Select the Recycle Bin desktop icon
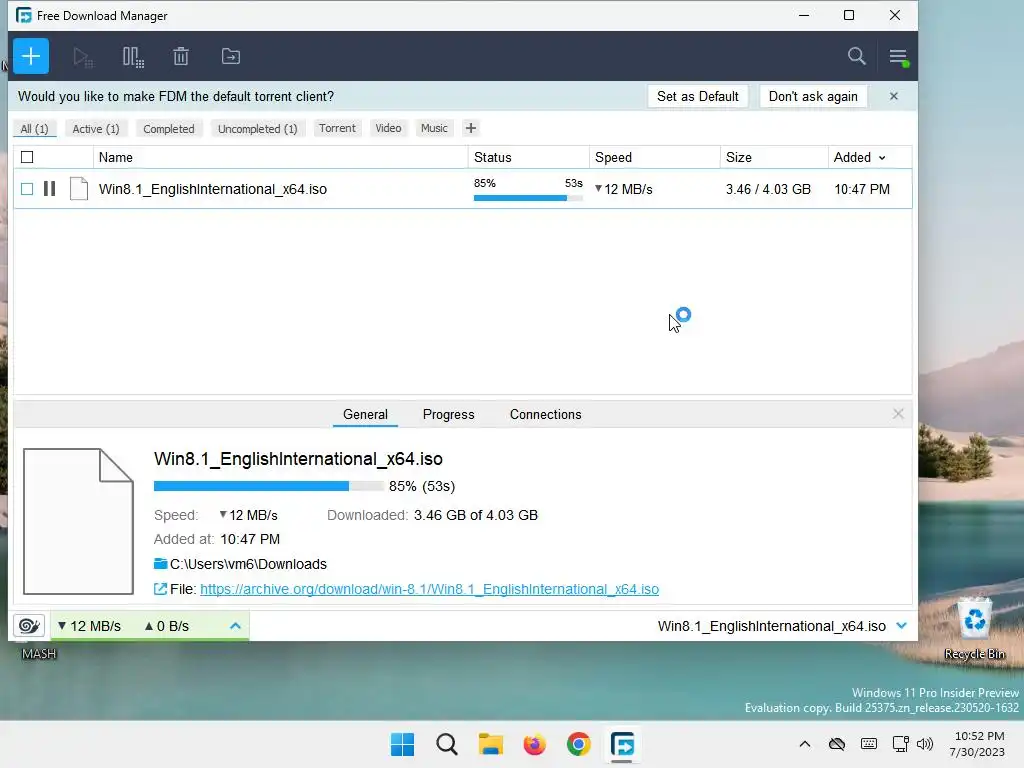Viewport: 1024px width, 768px height. coord(974,628)
